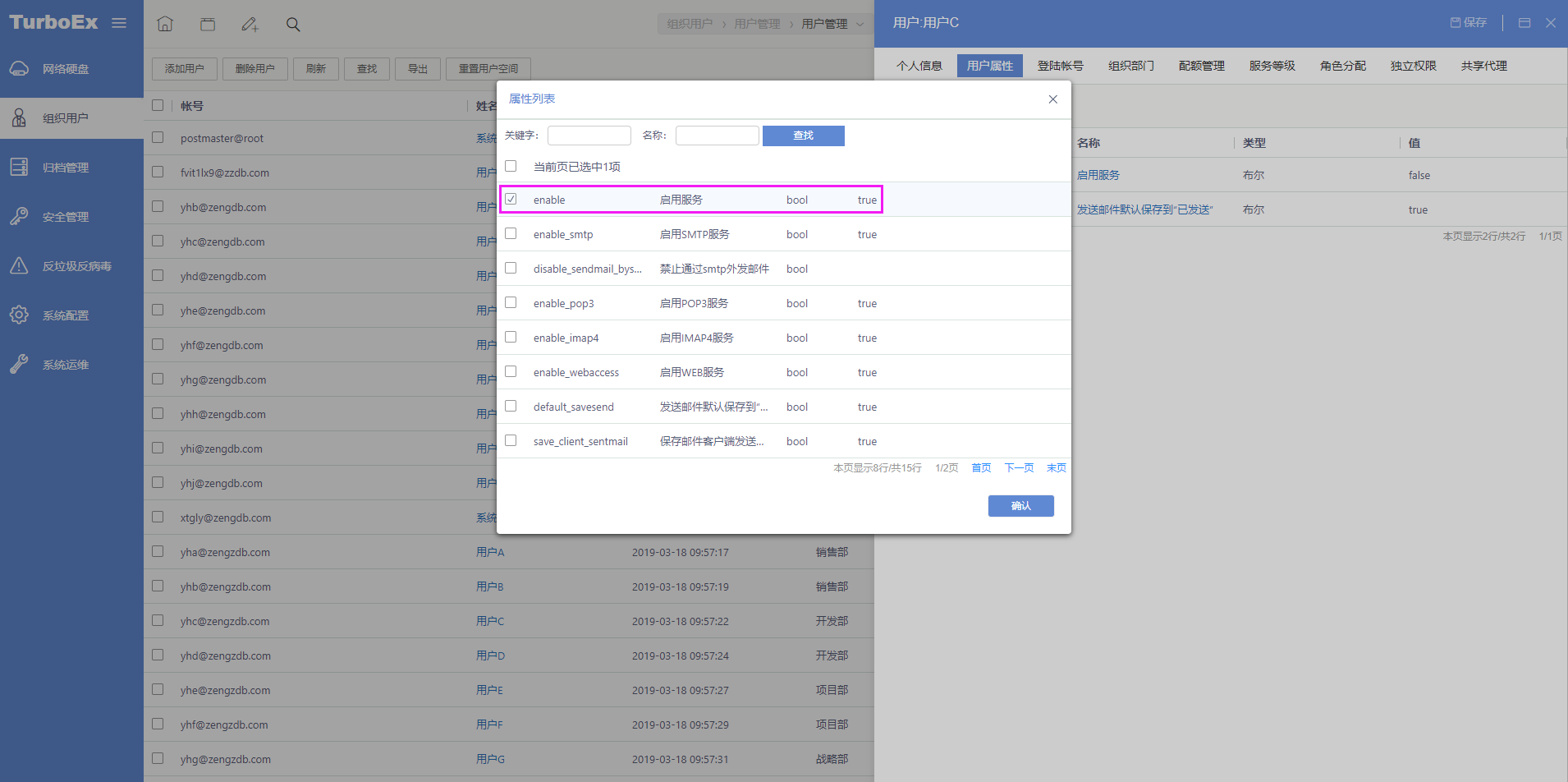
Task: Open 网络硬盘 cloud icon in sidebar
Action: pyautogui.click(x=19, y=69)
